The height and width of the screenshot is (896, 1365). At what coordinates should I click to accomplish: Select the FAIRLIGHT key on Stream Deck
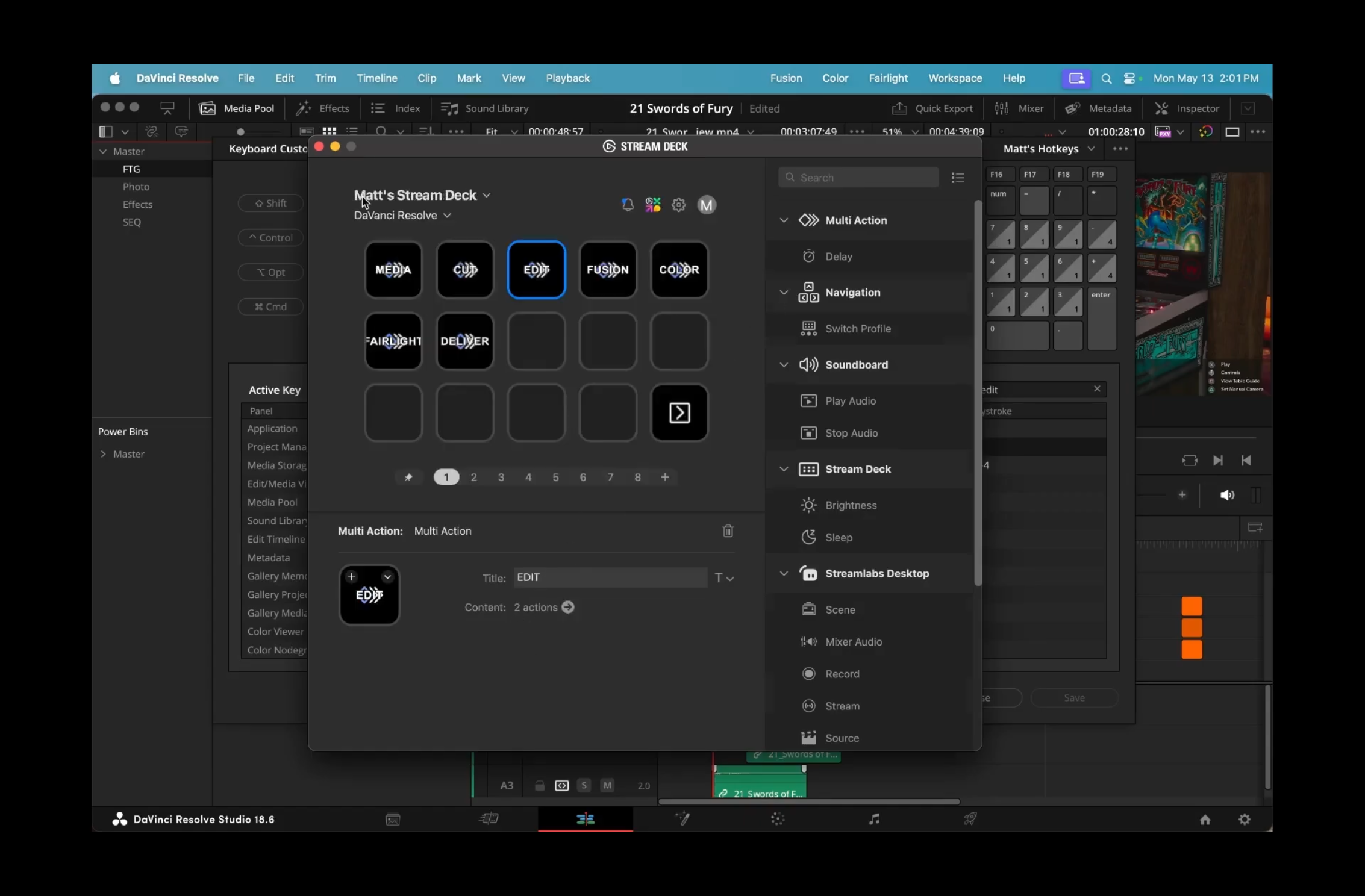393,341
